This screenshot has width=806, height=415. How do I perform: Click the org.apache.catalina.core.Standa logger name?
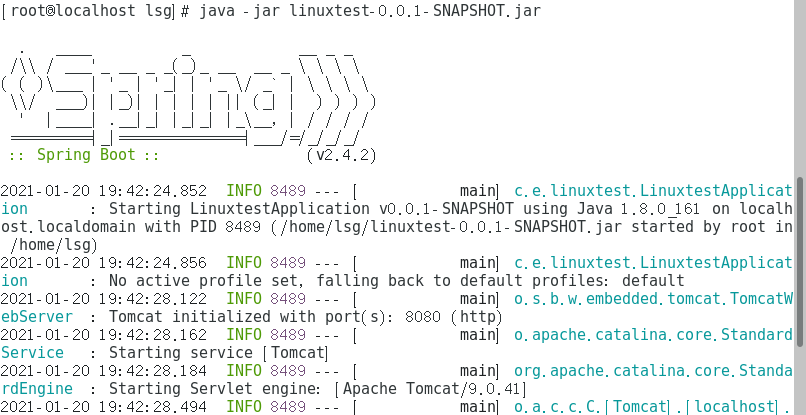[x=653, y=371]
